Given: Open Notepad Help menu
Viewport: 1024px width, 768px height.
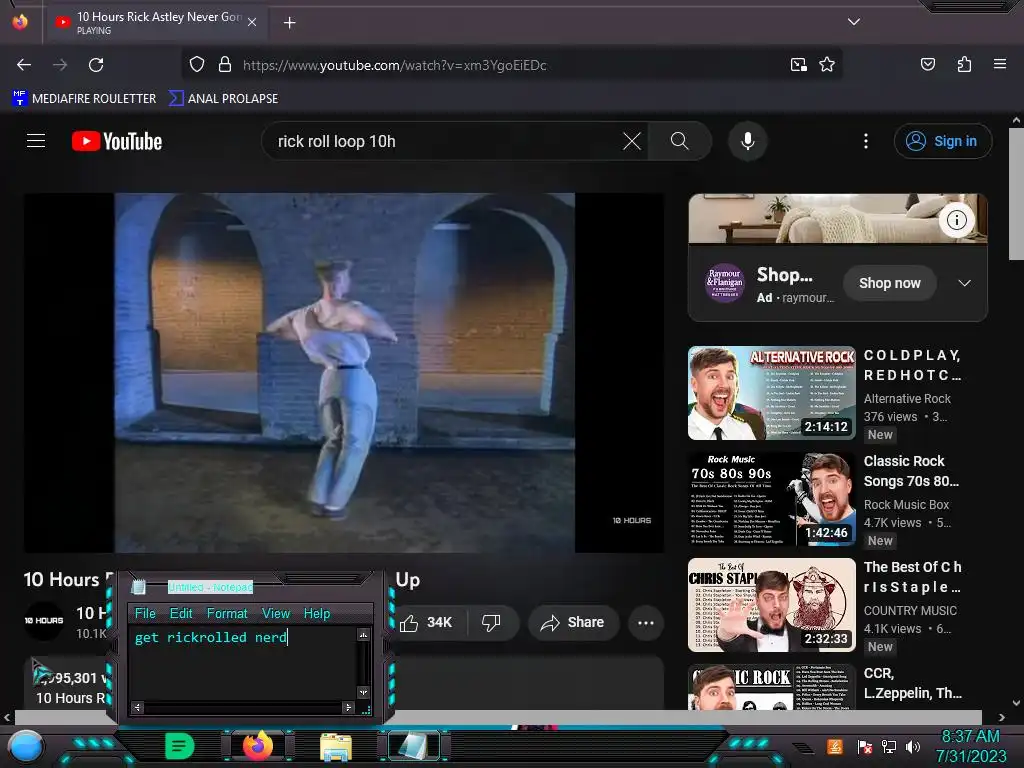Looking at the screenshot, I should (317, 613).
